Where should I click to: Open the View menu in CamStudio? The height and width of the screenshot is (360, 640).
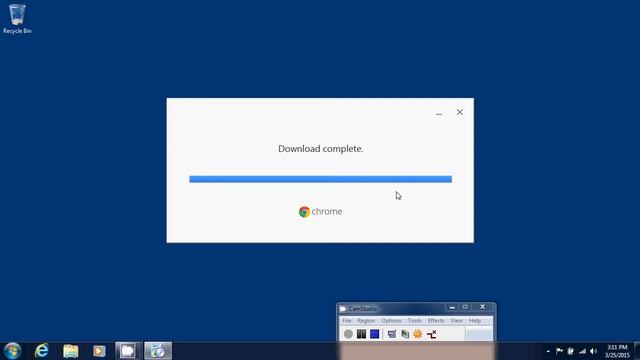[x=457, y=321]
